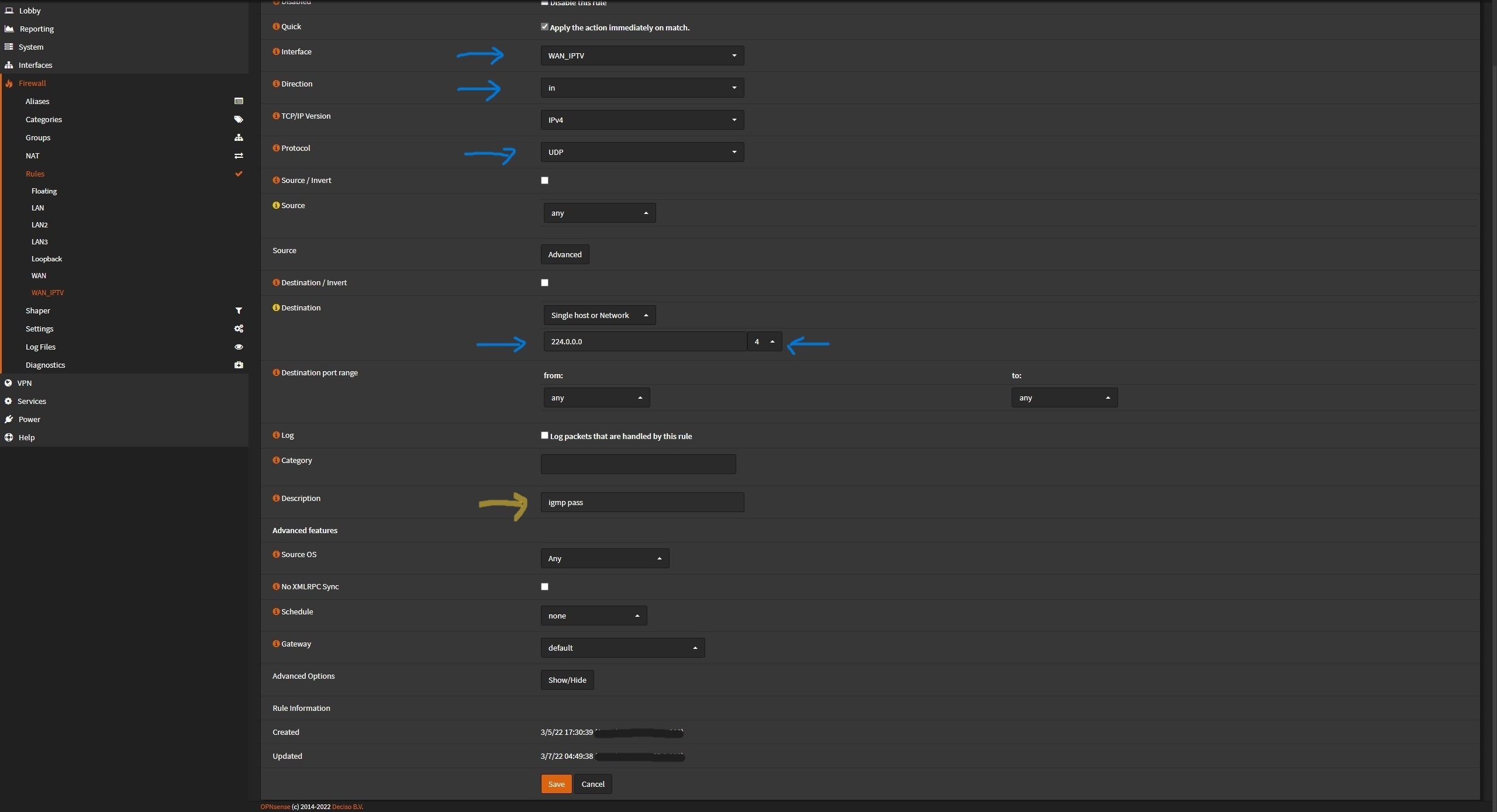
Task: Click the Source Advanced button
Action: (x=564, y=254)
